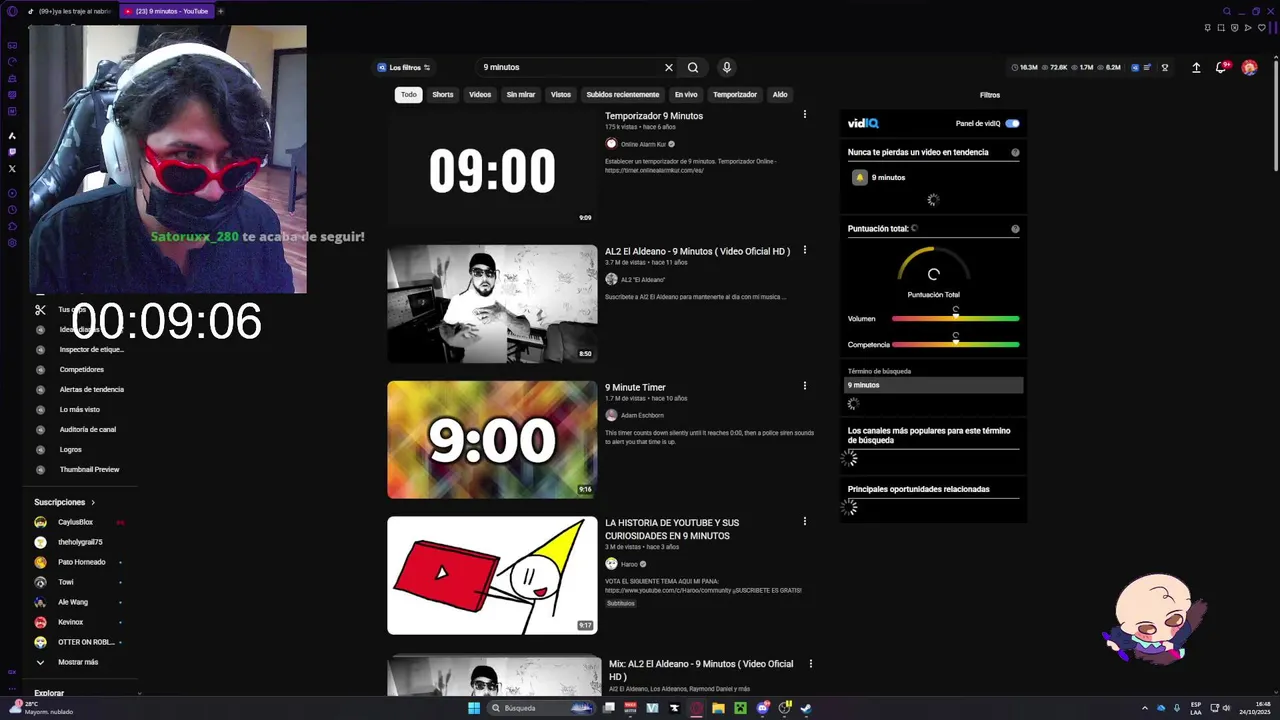Open the sidebar history clock icon
The height and width of the screenshot is (720, 1280).
12,209
